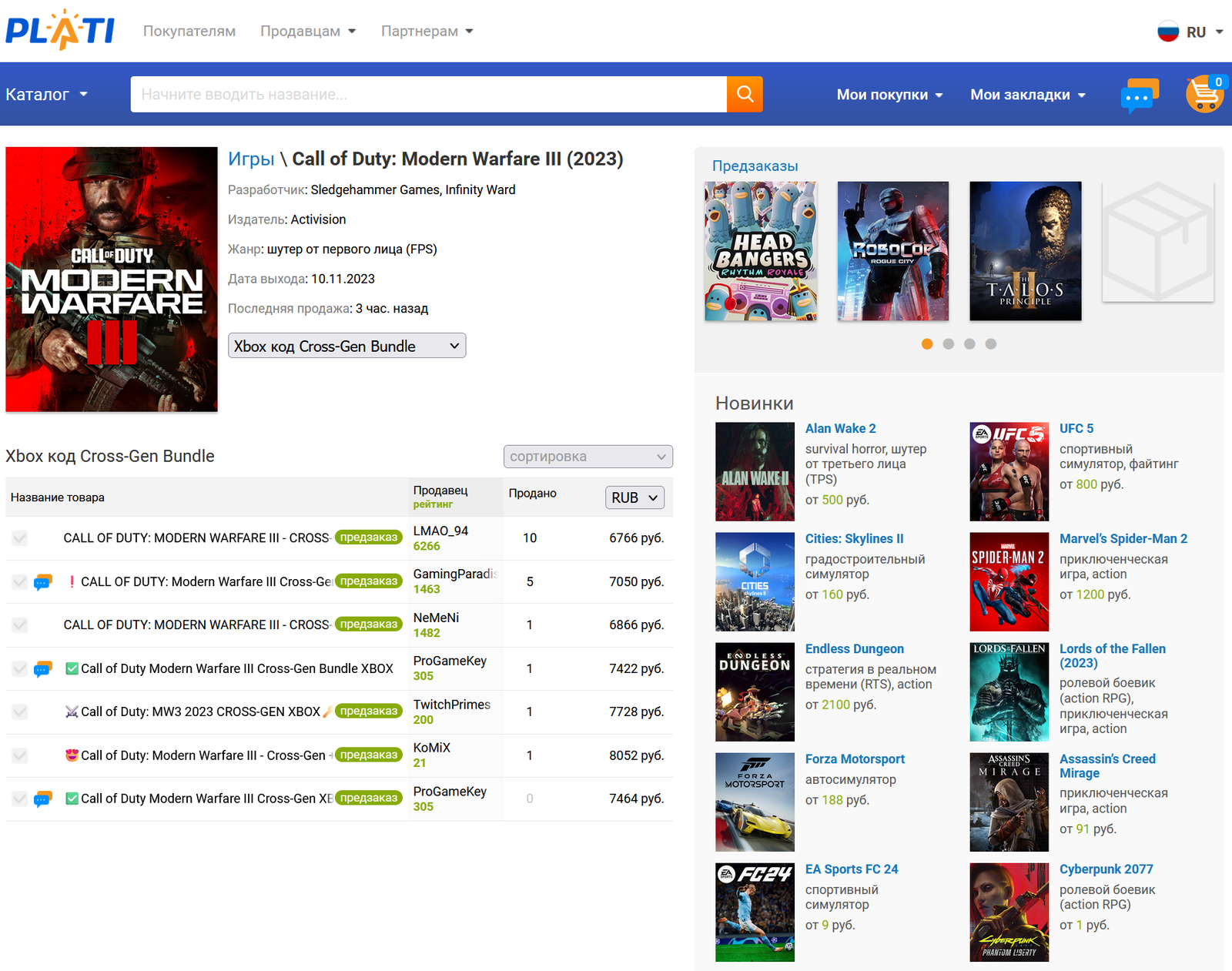The image size is (1232, 971).
Task: Click Lords of the Fallen cover image
Action: (x=1009, y=691)
